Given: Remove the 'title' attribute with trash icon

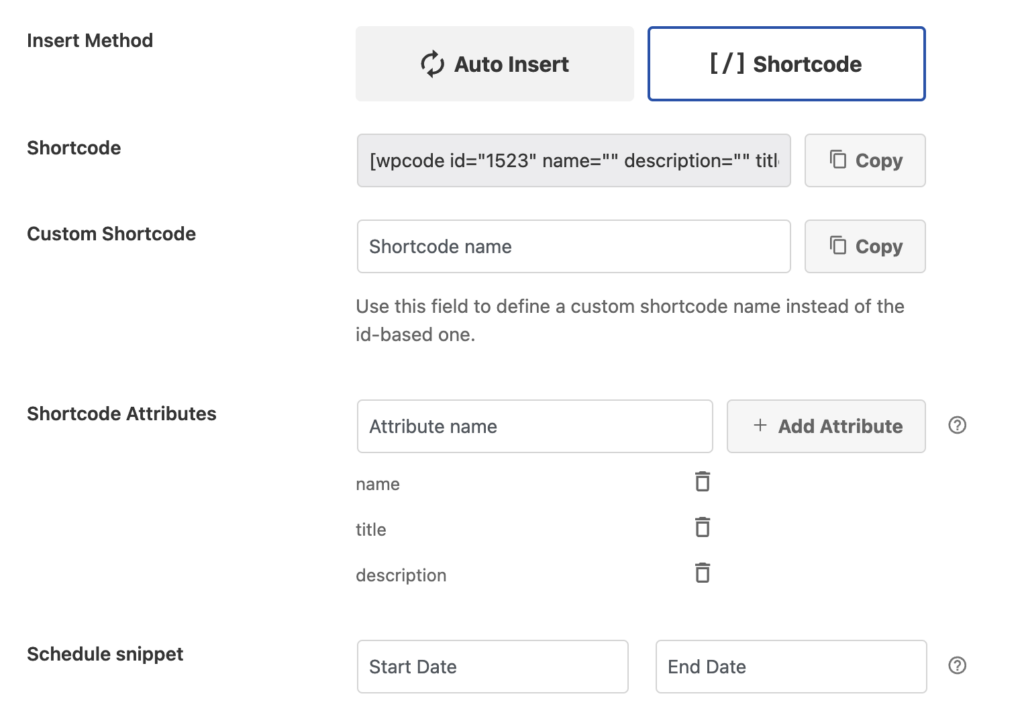Looking at the screenshot, I should (702, 528).
